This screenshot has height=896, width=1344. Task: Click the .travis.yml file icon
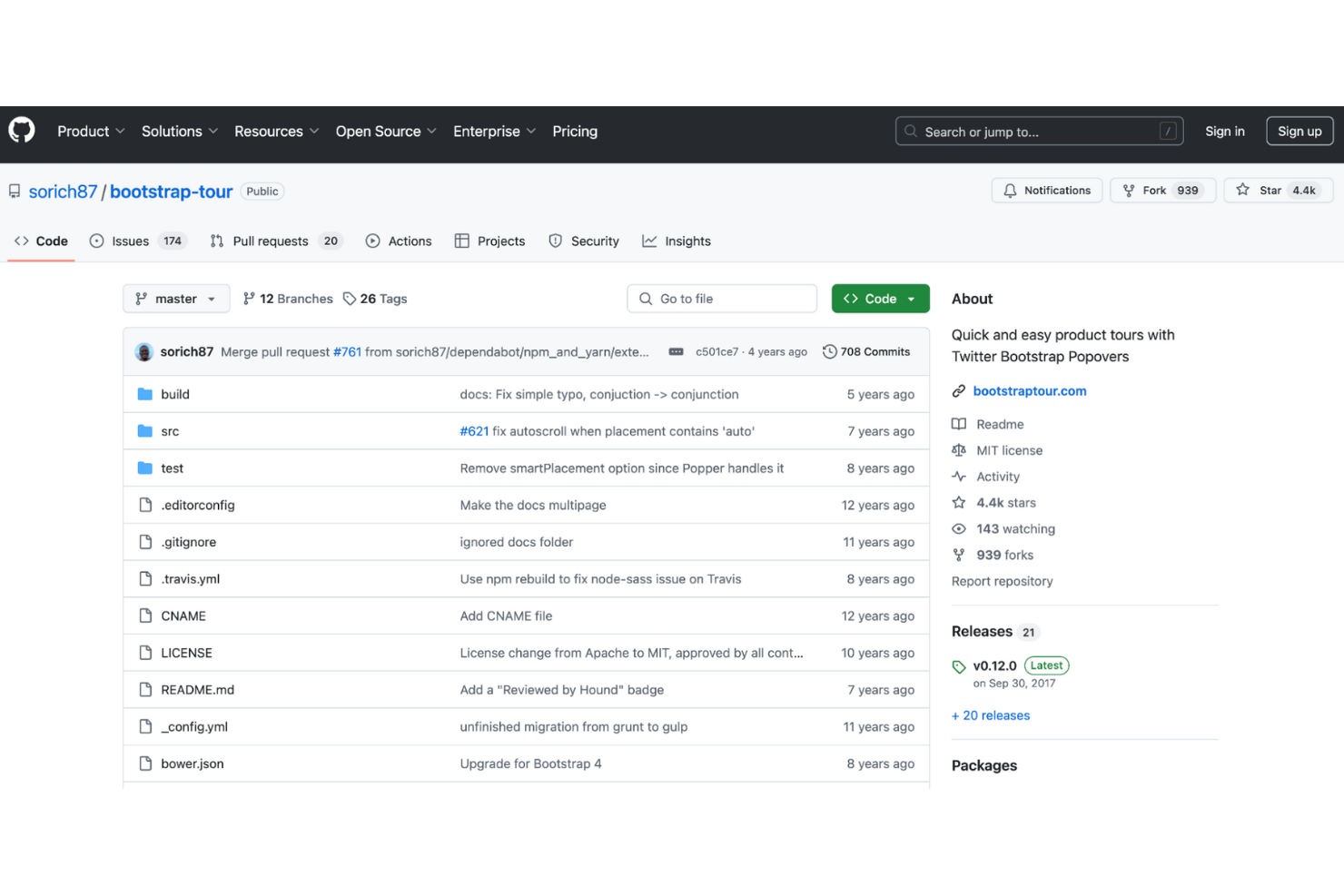(145, 579)
